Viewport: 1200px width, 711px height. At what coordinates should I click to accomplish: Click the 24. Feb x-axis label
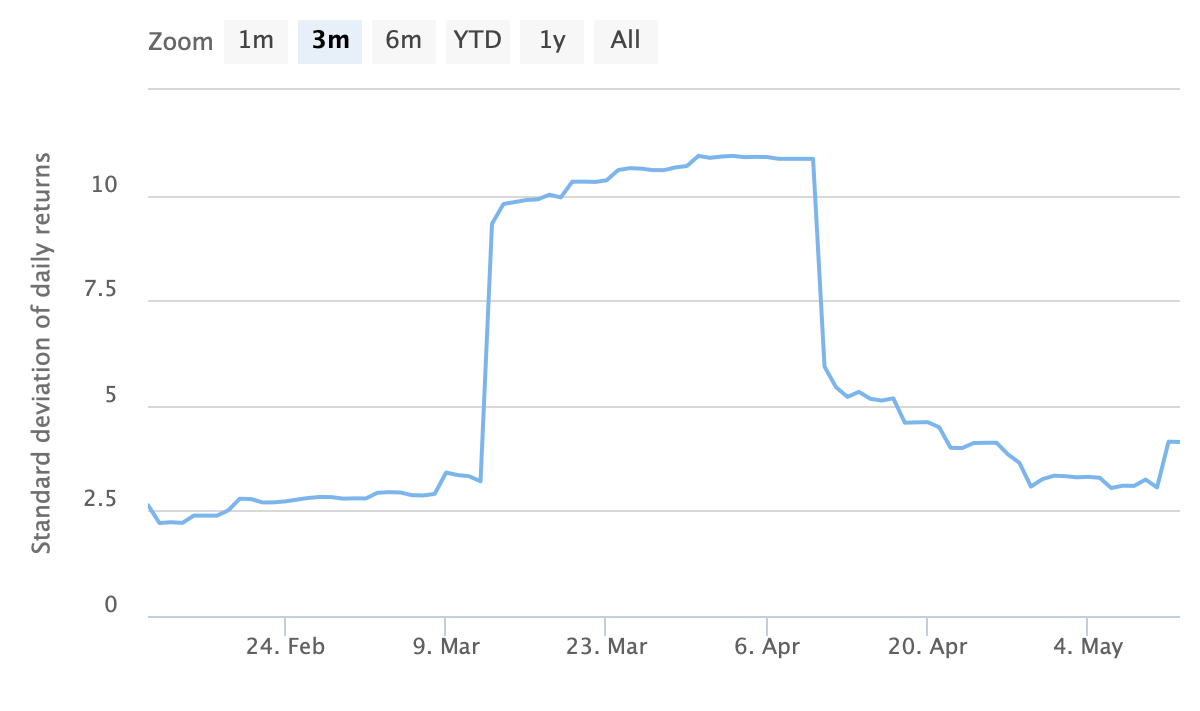285,647
